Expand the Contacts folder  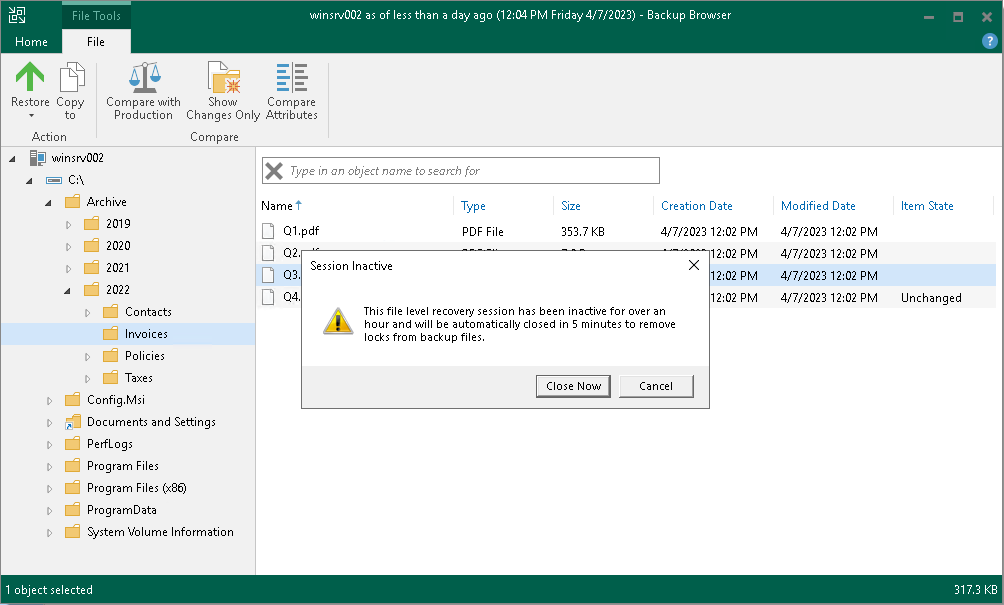[x=88, y=311]
